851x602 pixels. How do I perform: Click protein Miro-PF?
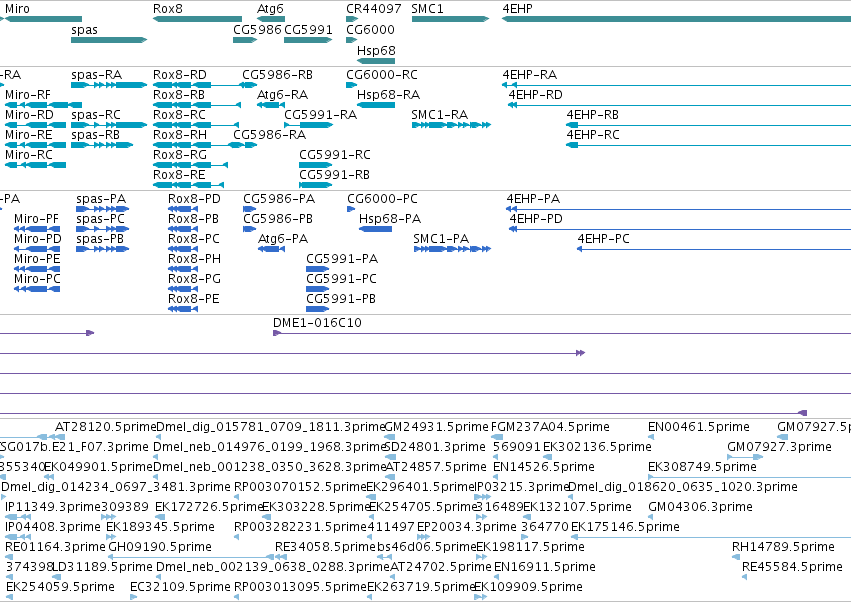pos(37,229)
